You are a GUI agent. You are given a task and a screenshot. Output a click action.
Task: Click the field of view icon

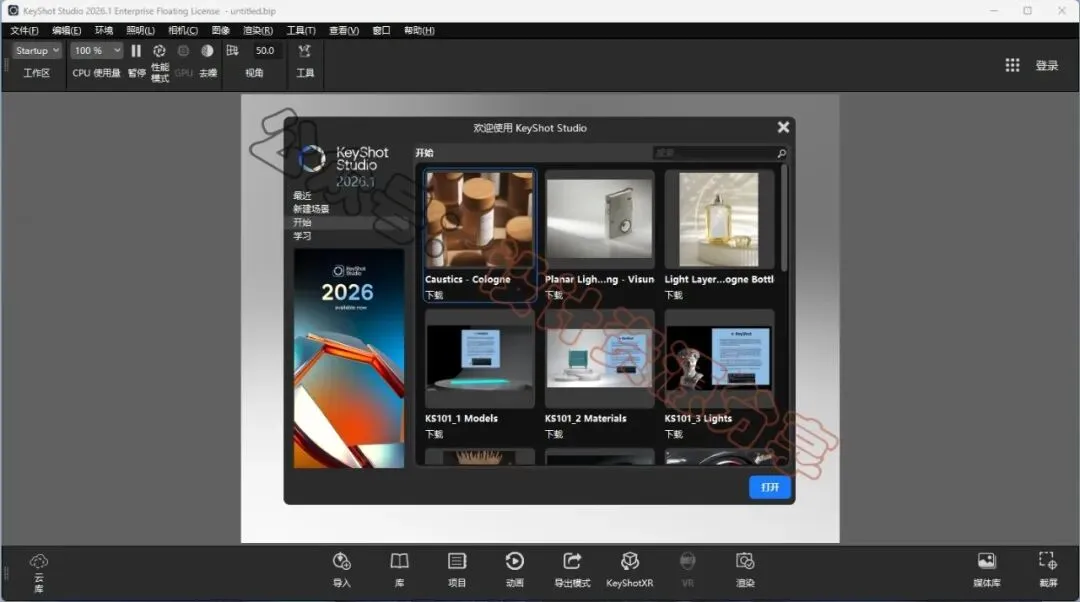[x=232, y=50]
